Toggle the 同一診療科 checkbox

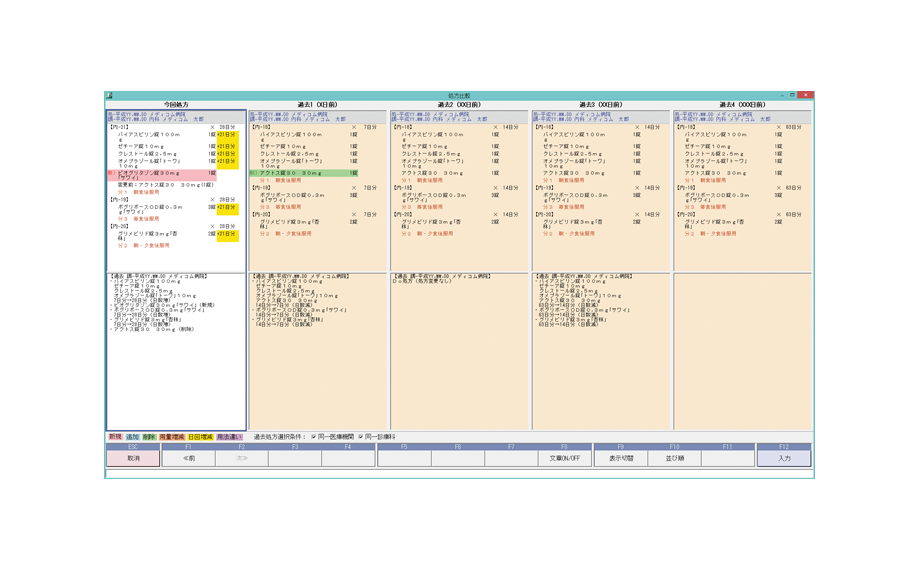pos(361,437)
